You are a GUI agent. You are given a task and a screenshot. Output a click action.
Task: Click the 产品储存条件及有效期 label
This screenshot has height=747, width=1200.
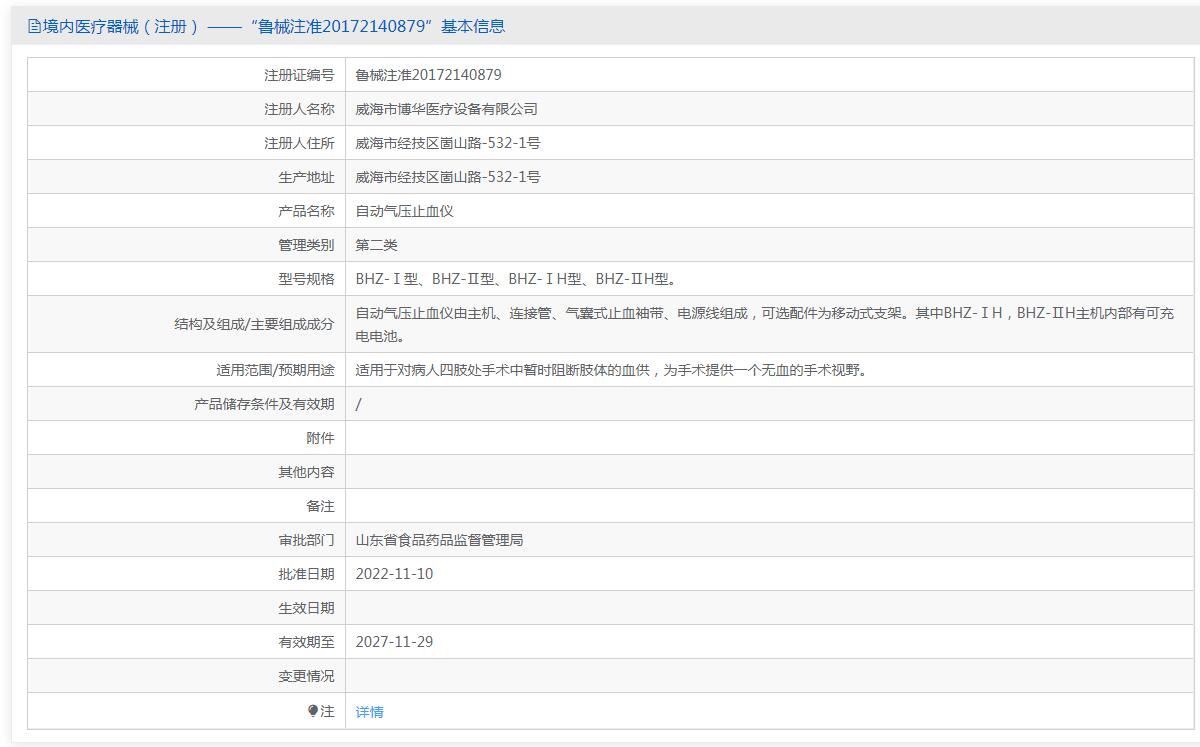coord(264,404)
